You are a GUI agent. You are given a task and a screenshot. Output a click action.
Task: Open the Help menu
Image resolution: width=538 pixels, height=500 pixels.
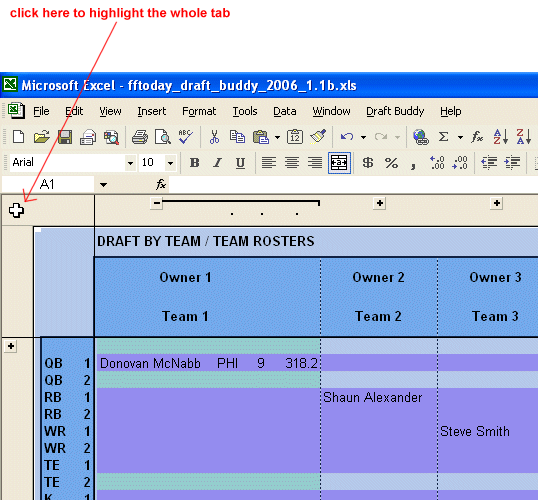tap(451, 111)
